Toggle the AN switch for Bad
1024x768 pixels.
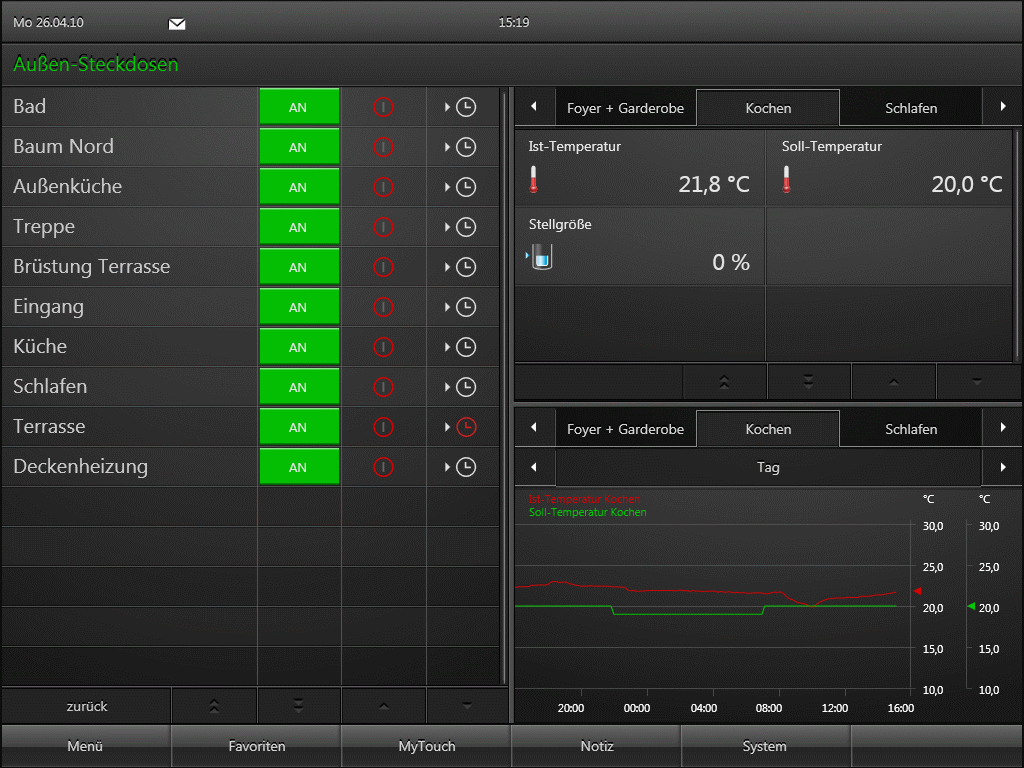pos(299,106)
